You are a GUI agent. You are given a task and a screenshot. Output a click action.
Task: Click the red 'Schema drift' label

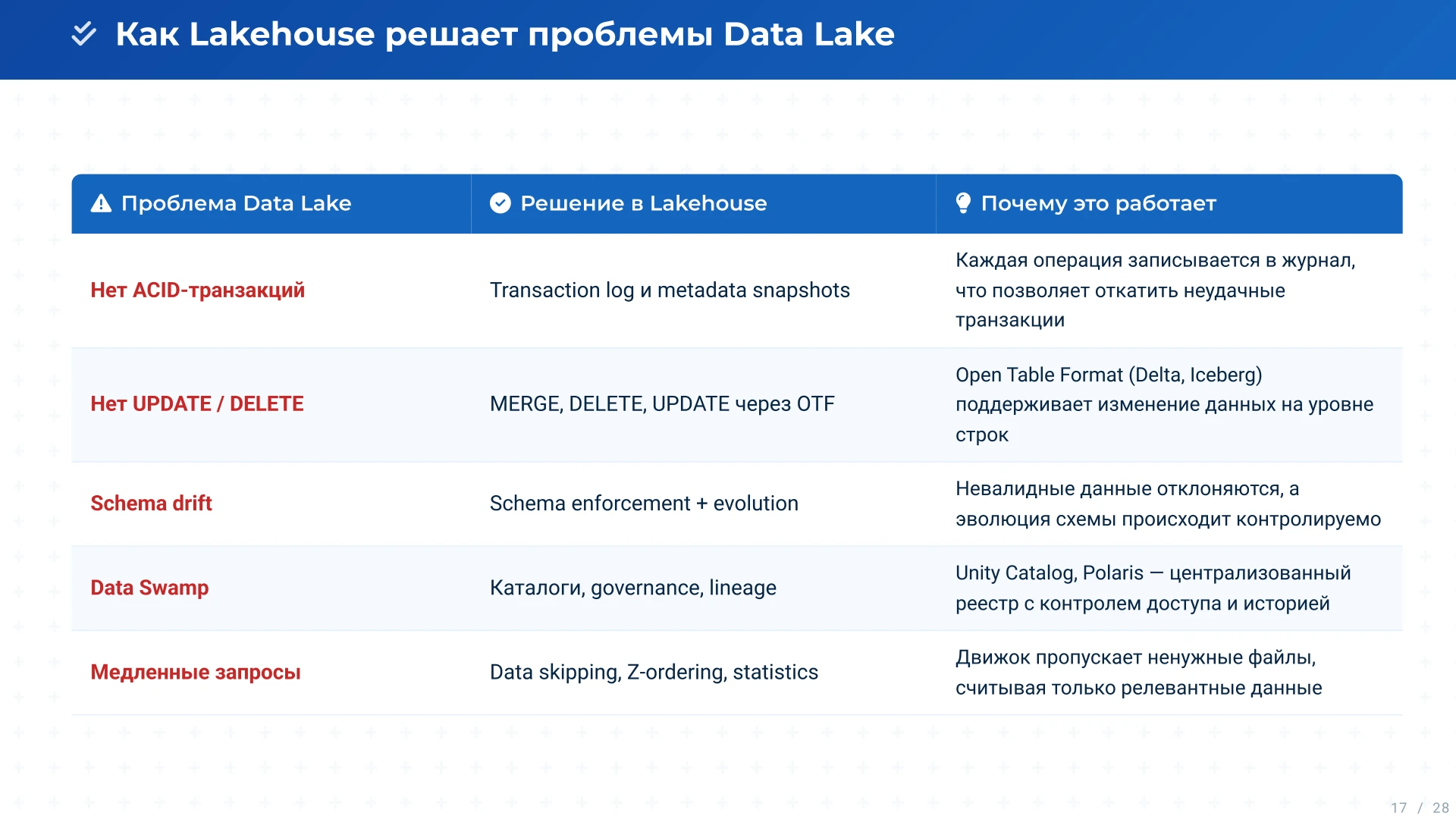151,504
